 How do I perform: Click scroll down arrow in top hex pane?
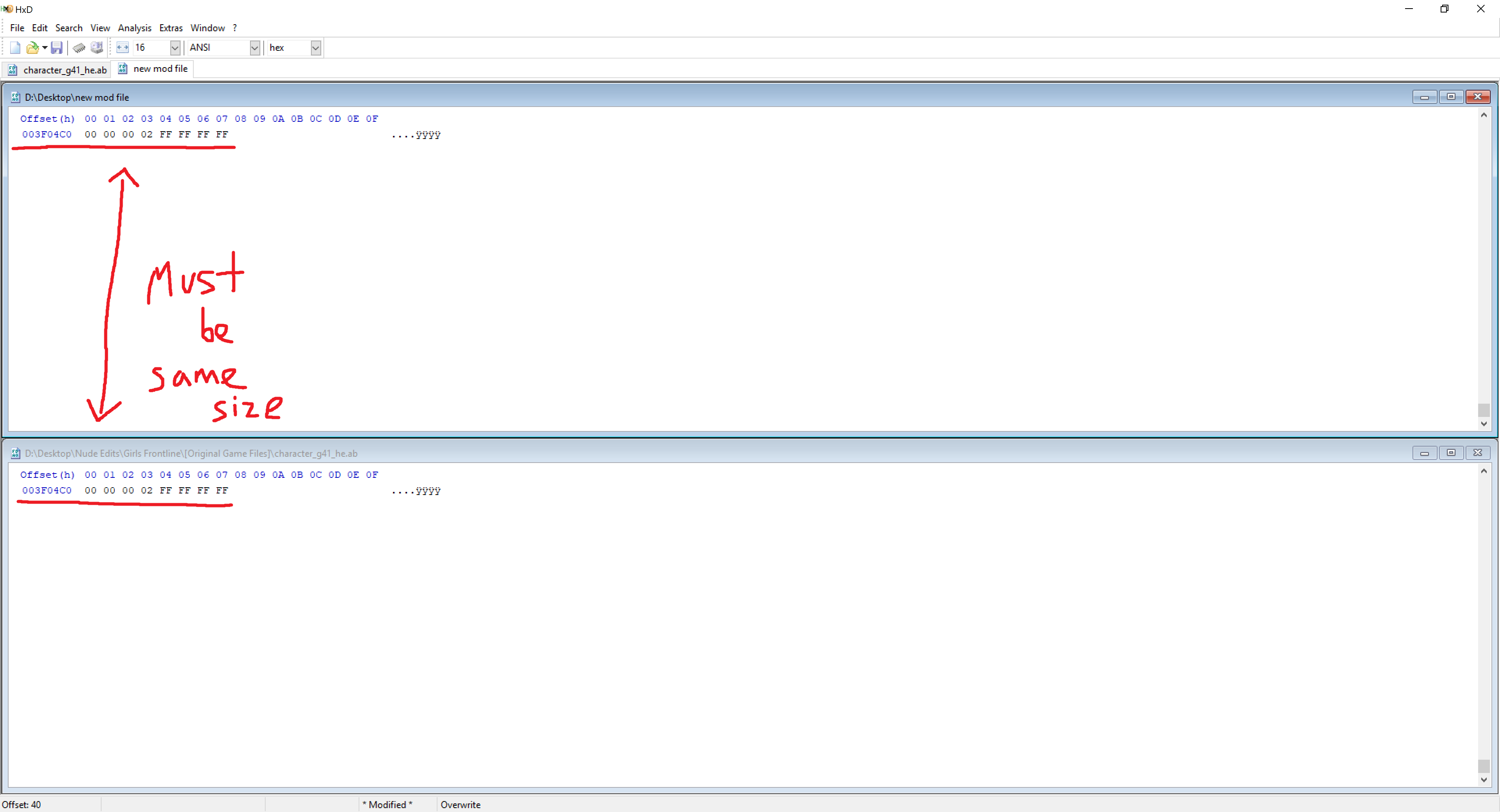tap(1484, 424)
